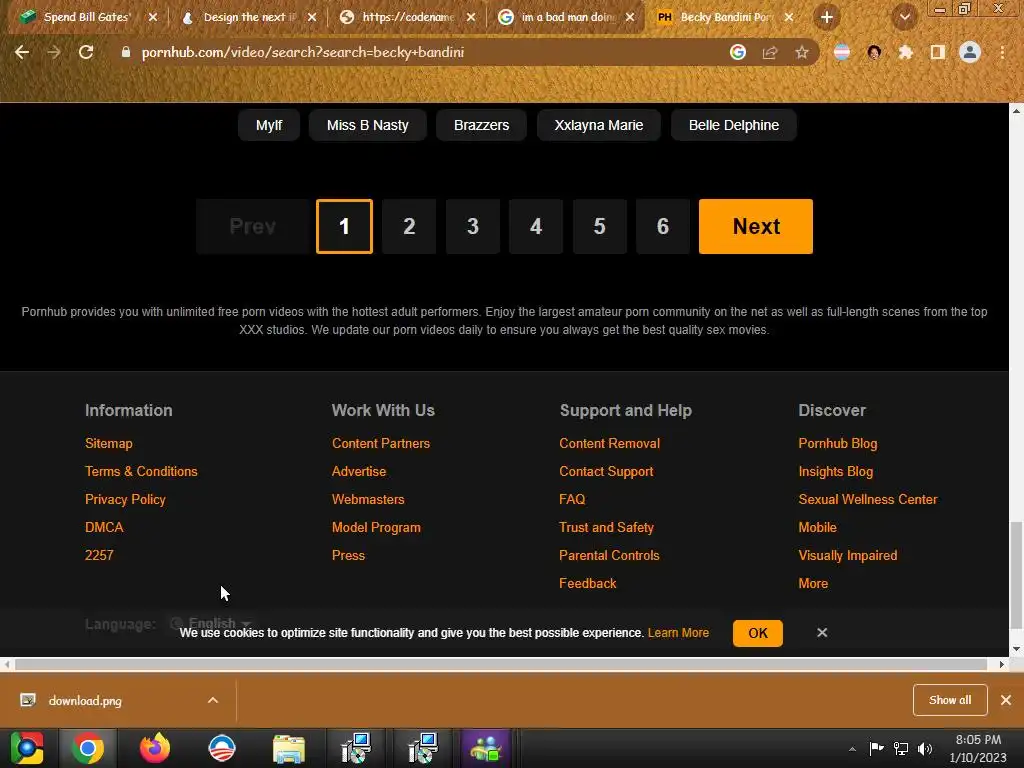
Task: Open a new tab with the plus button
Action: 827,17
